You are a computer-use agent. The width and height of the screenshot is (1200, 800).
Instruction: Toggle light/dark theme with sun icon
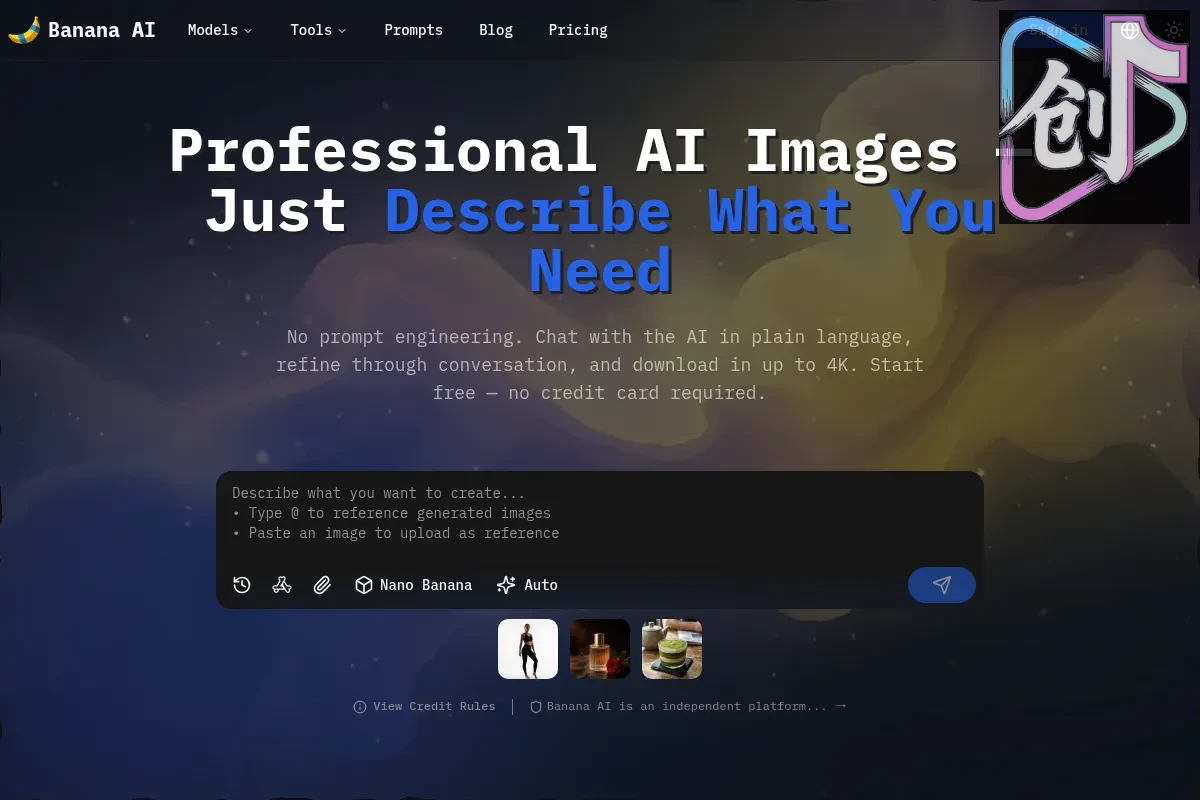[1174, 30]
